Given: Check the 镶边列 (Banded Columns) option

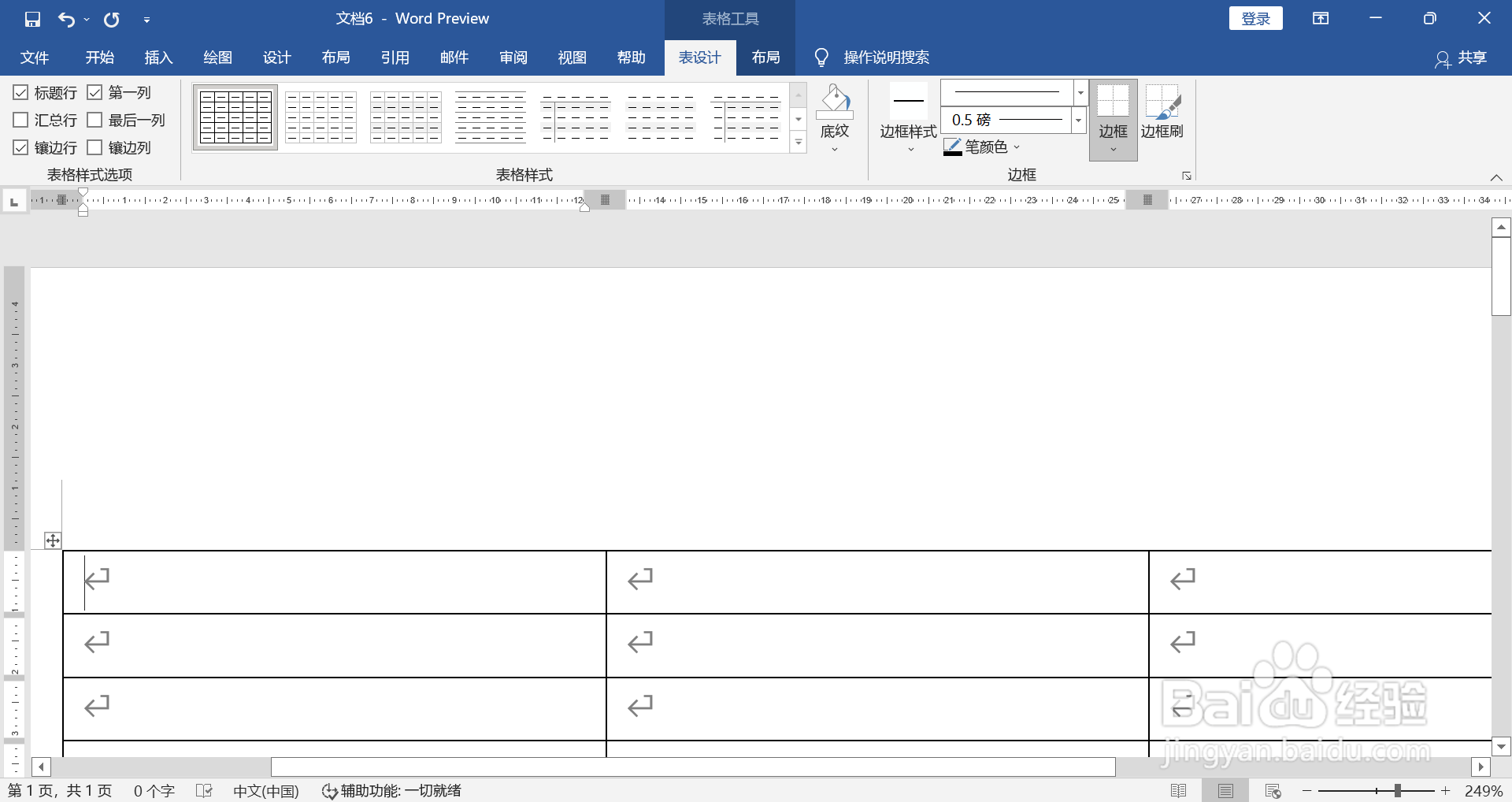Looking at the screenshot, I should (95, 147).
